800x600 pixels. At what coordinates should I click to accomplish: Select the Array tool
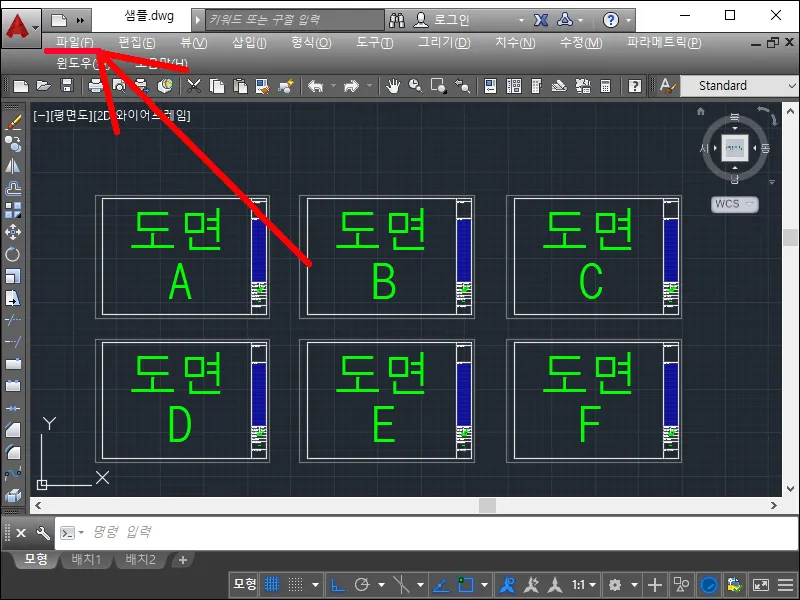(13, 210)
